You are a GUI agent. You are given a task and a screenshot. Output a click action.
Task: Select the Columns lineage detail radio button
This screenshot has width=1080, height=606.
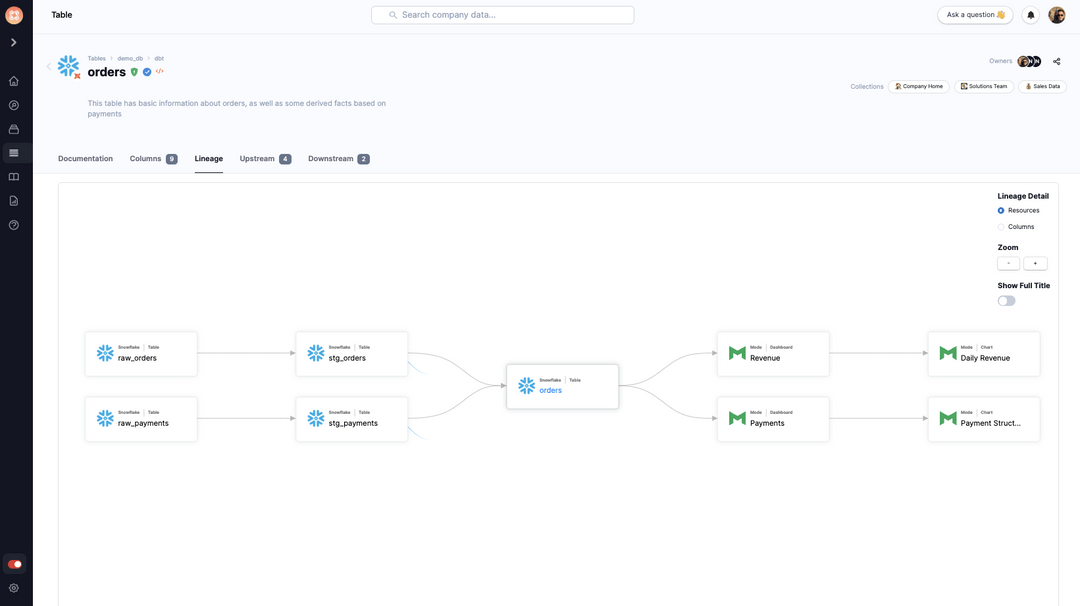(x=1001, y=226)
